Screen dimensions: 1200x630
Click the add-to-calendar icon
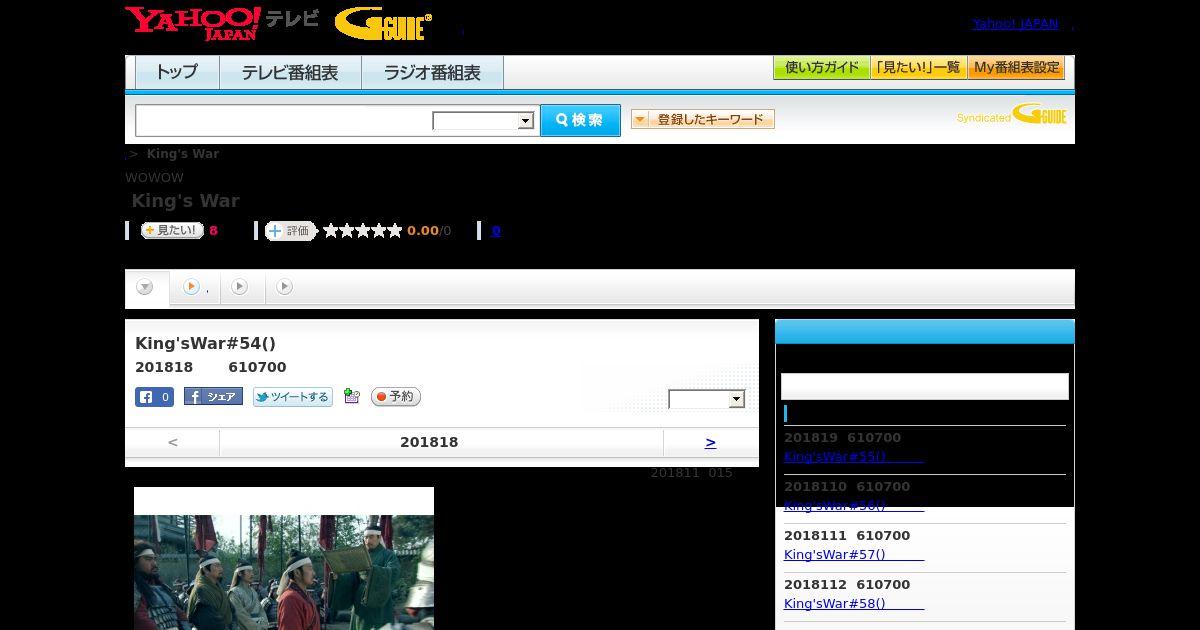pos(351,396)
